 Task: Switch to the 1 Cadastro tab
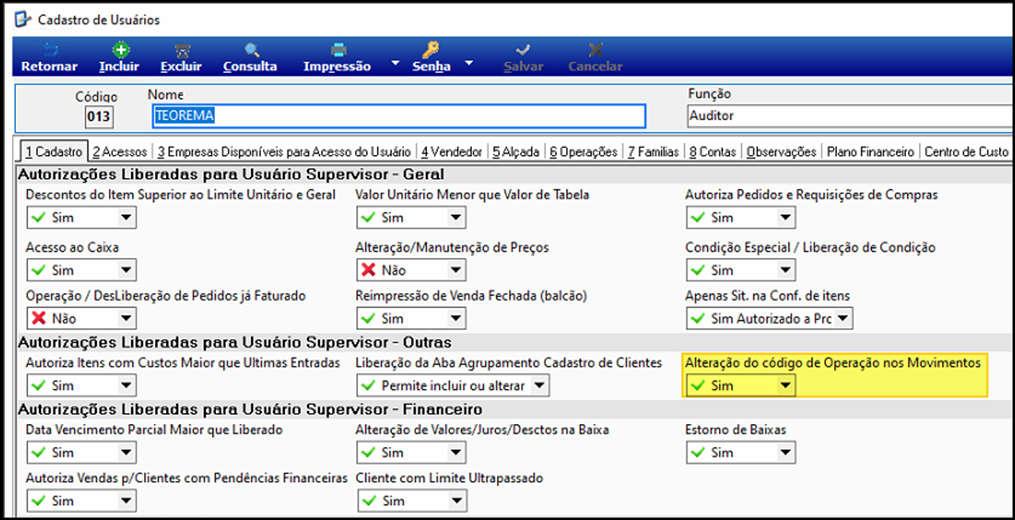(x=54, y=152)
